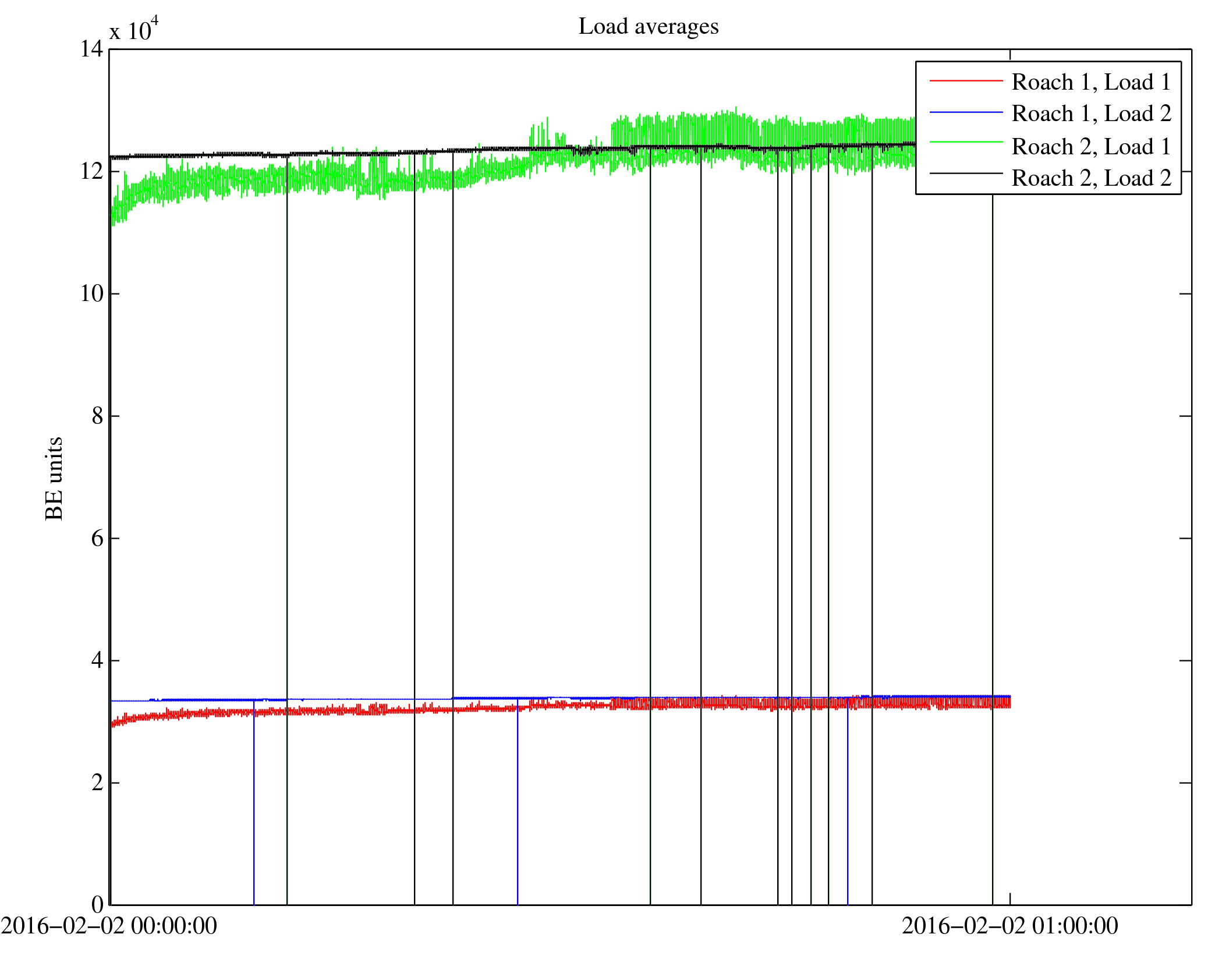Click the y-axis tick label 8
The height and width of the screenshot is (980, 1208).
pyautogui.click(x=97, y=416)
